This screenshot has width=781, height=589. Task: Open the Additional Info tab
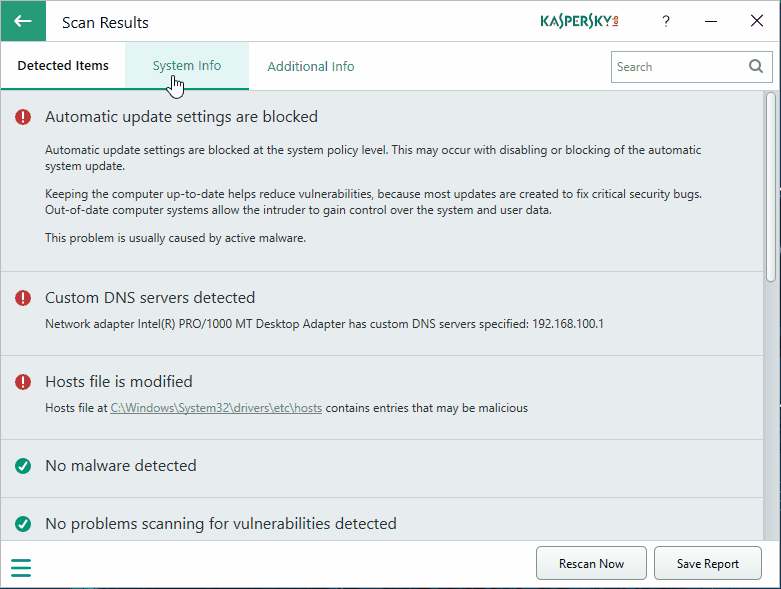pos(311,66)
